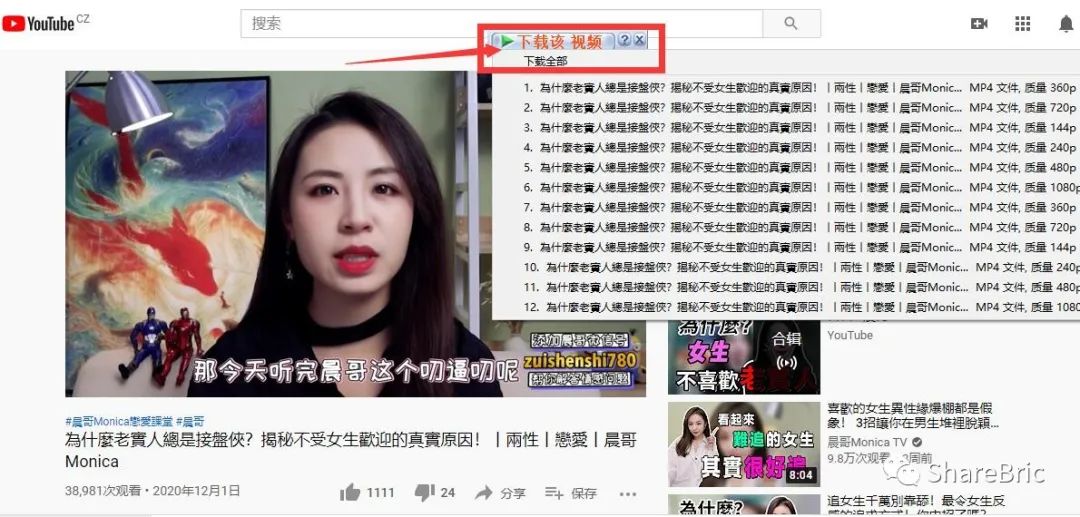The image size is (1080, 517).
Task: Click the 下载该视频 download button
Action: click(552, 41)
